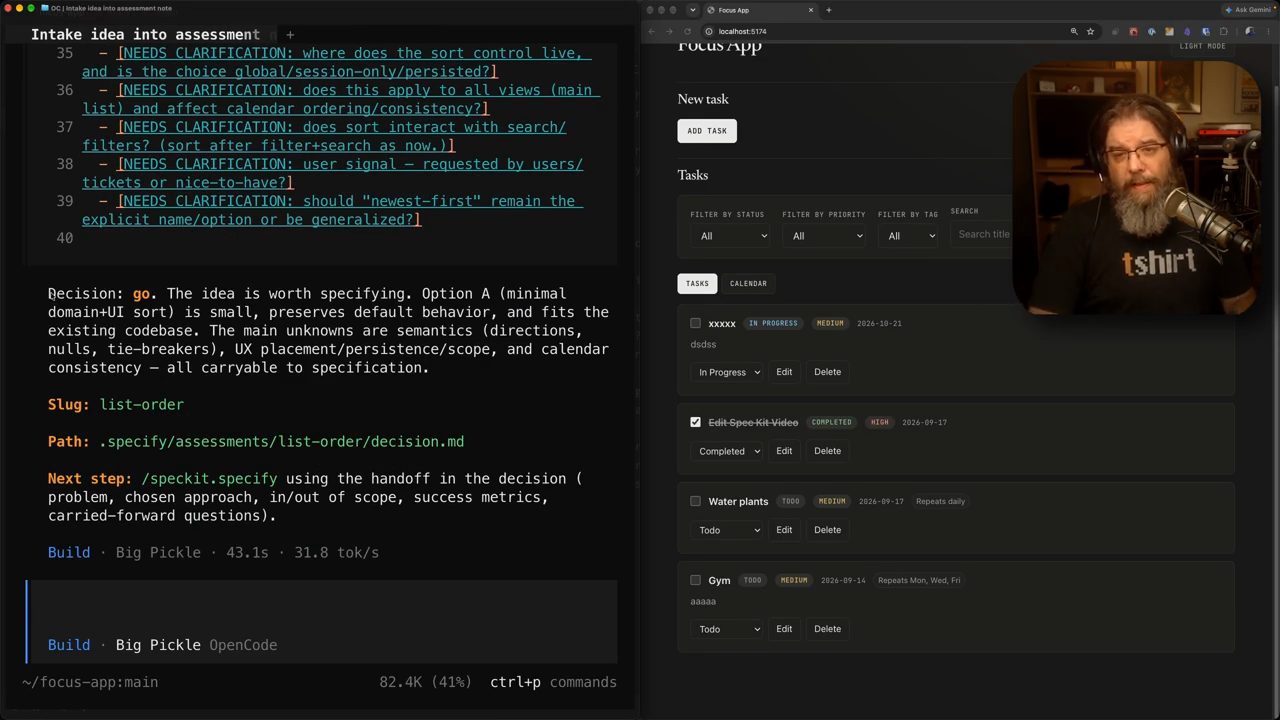This screenshot has height=720, width=1280.
Task: Focus the Search title input field
Action: coord(982,234)
